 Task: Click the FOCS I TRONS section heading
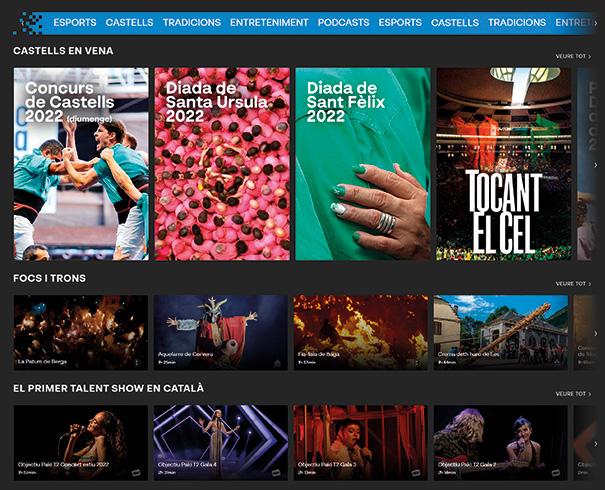tap(49, 278)
